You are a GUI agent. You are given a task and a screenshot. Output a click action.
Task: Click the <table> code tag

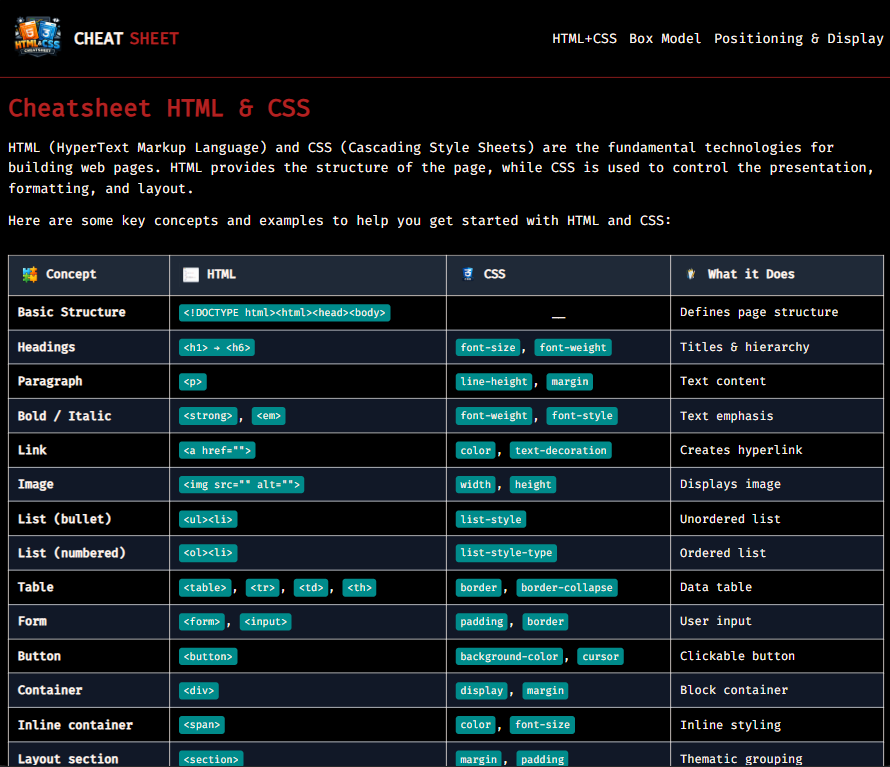click(205, 588)
